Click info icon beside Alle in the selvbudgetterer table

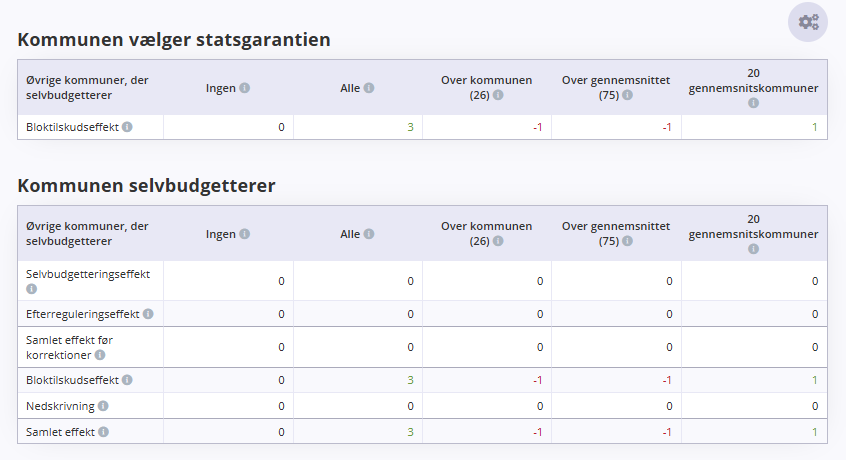click(x=369, y=234)
